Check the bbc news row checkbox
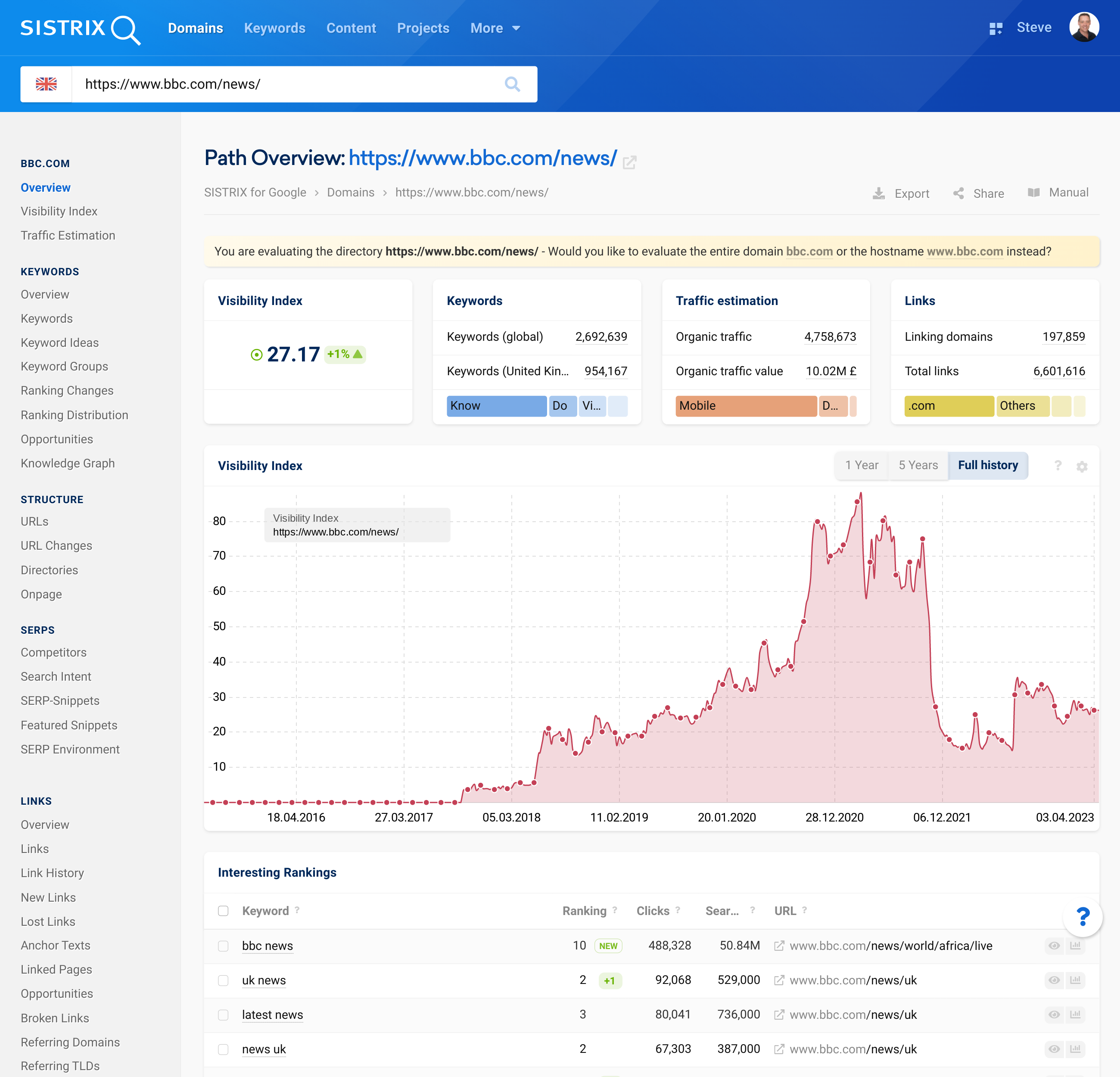1120x1077 pixels. (223, 946)
